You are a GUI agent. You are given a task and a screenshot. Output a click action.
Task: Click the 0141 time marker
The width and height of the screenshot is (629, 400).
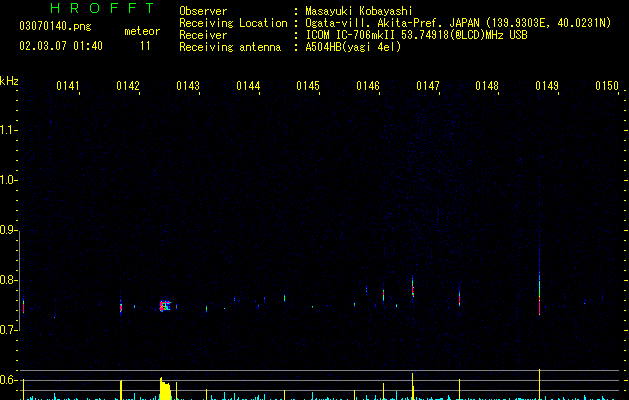(x=68, y=86)
